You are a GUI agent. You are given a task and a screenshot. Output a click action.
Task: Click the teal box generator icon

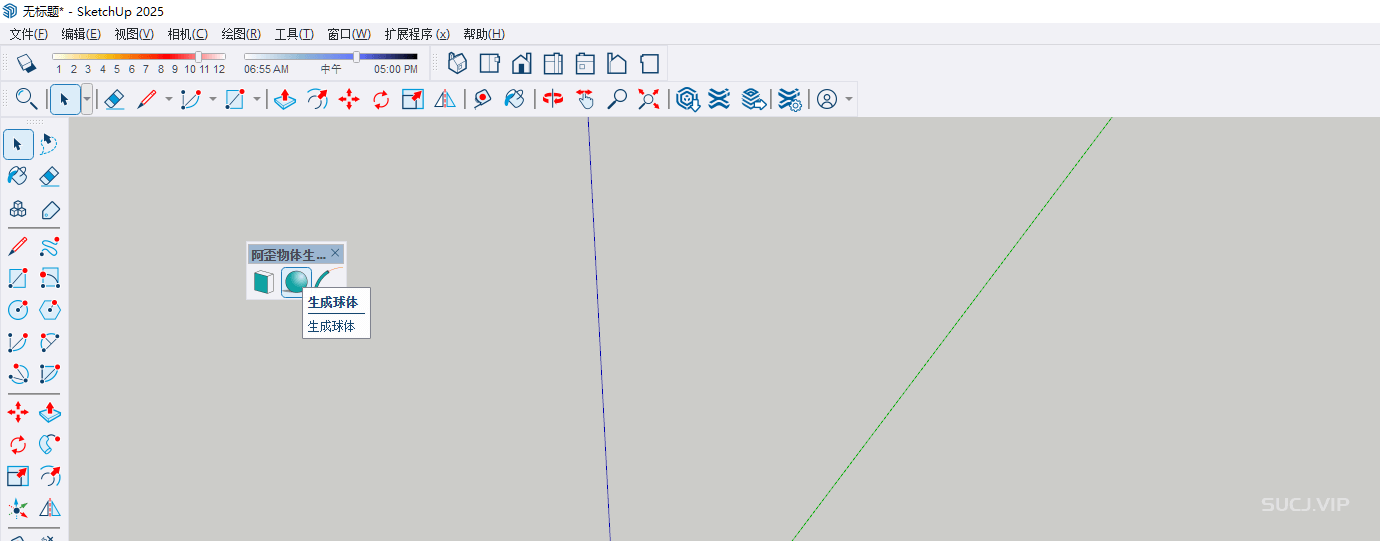(263, 282)
